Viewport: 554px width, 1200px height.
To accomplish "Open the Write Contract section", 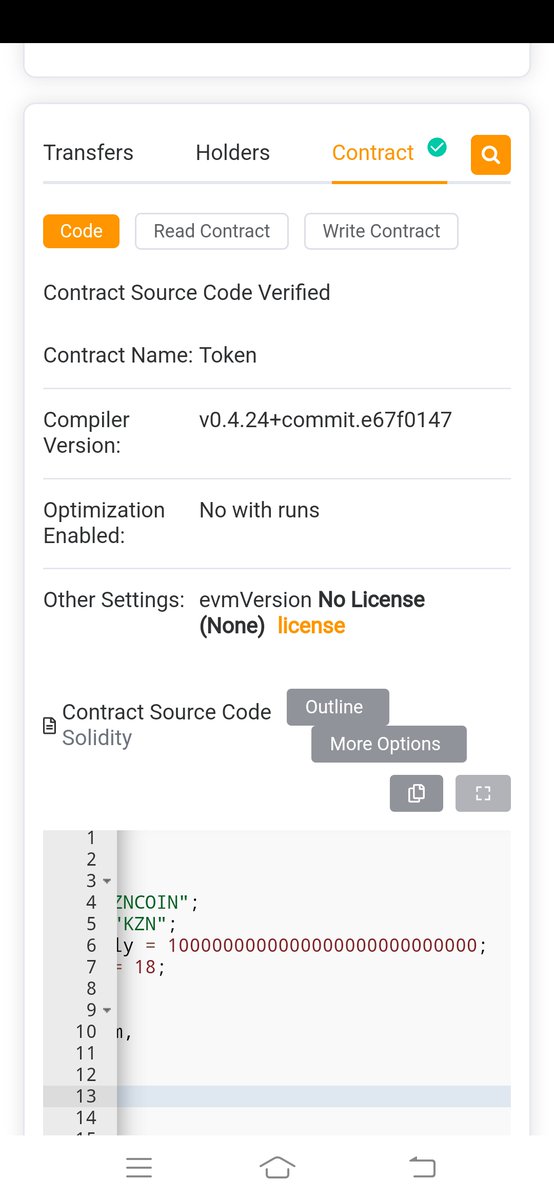I will point(381,231).
